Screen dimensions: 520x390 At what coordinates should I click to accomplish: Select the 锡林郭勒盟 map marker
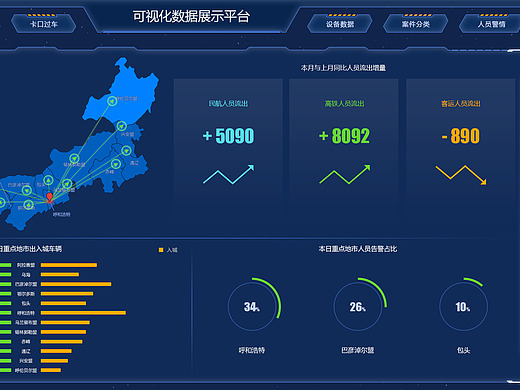pyautogui.click(x=74, y=158)
